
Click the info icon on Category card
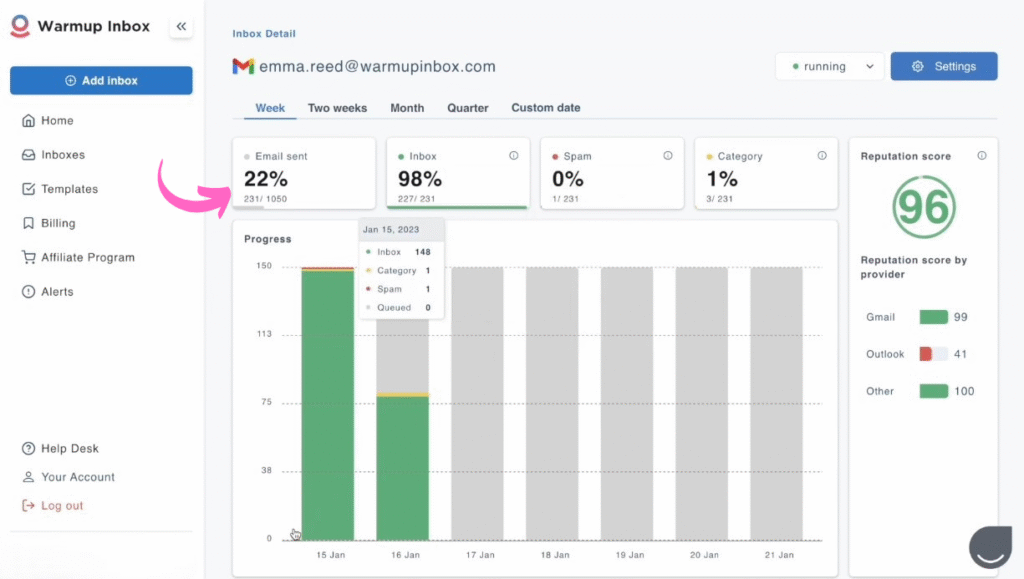(x=821, y=156)
